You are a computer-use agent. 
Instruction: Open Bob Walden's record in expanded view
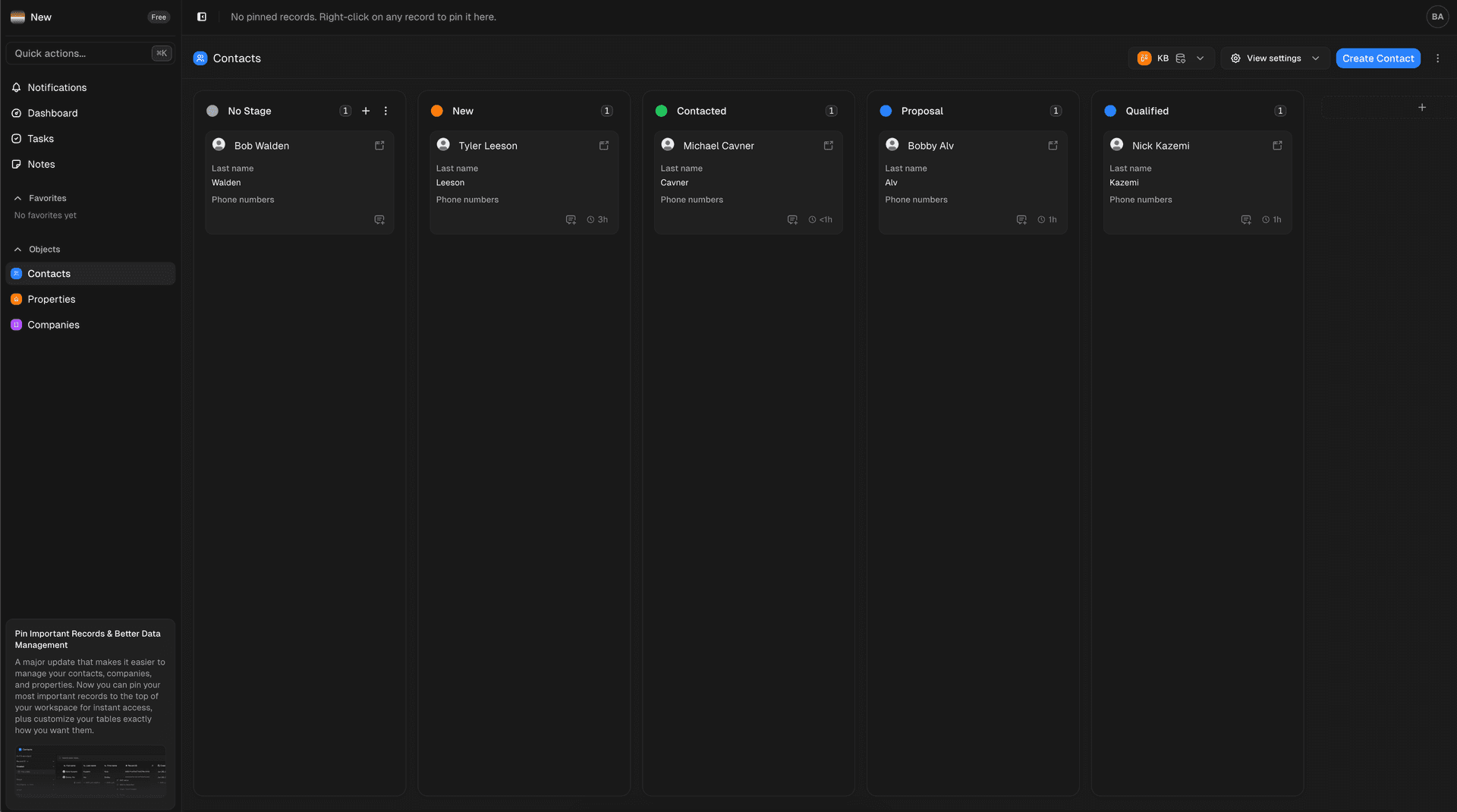point(379,145)
